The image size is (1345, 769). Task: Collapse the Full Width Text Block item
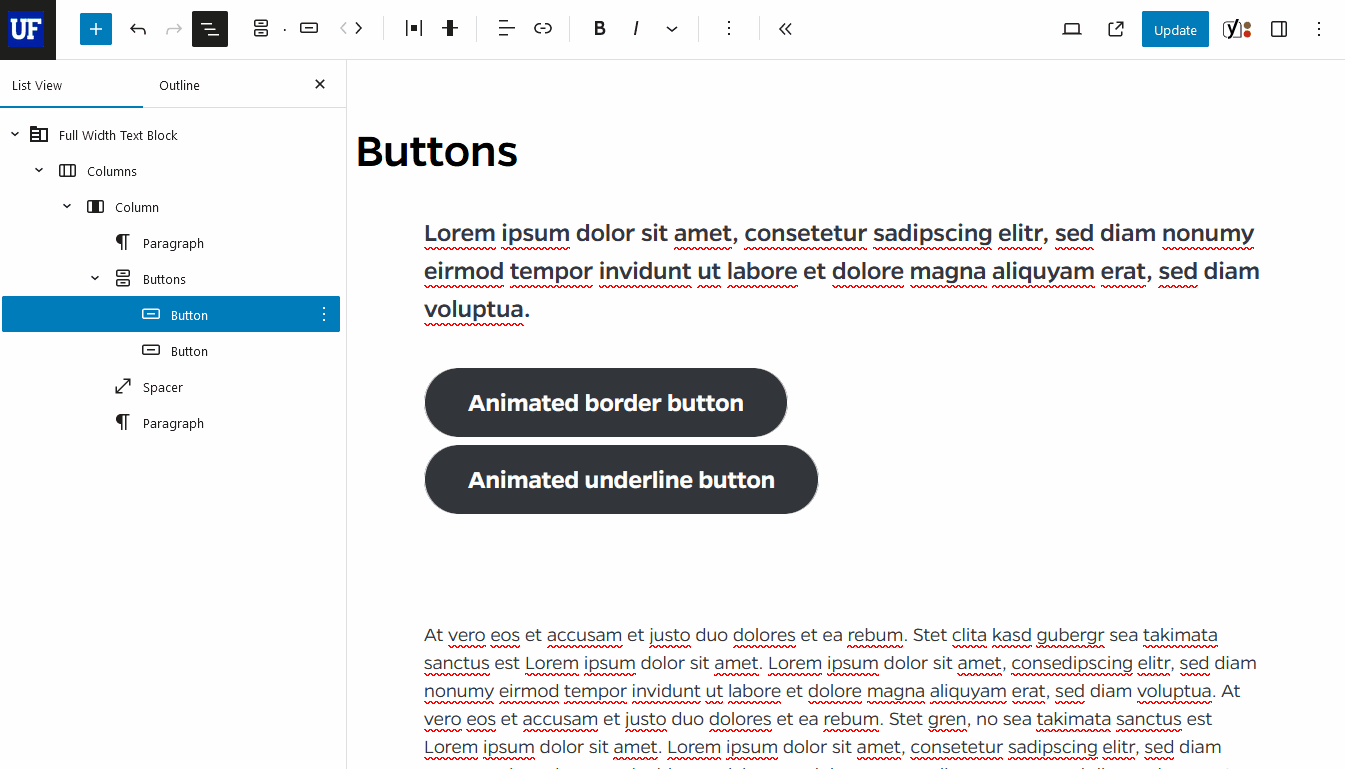pyautogui.click(x=15, y=135)
